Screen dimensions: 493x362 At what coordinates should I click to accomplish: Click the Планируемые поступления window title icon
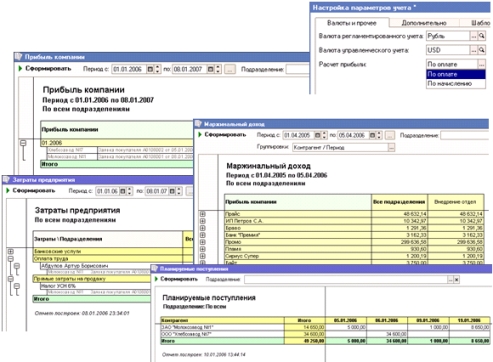point(155,269)
